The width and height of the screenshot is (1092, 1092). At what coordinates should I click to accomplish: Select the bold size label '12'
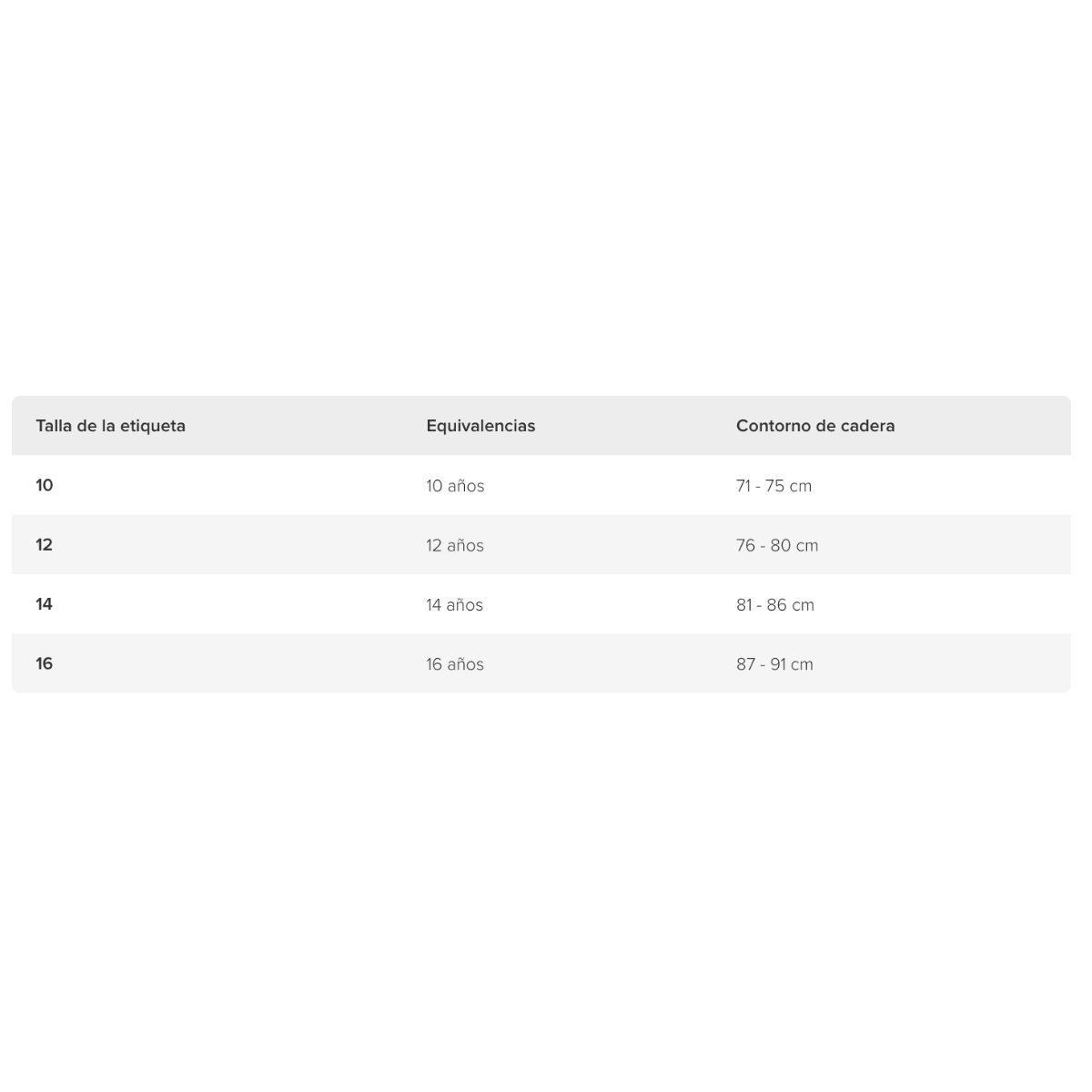[x=45, y=545]
